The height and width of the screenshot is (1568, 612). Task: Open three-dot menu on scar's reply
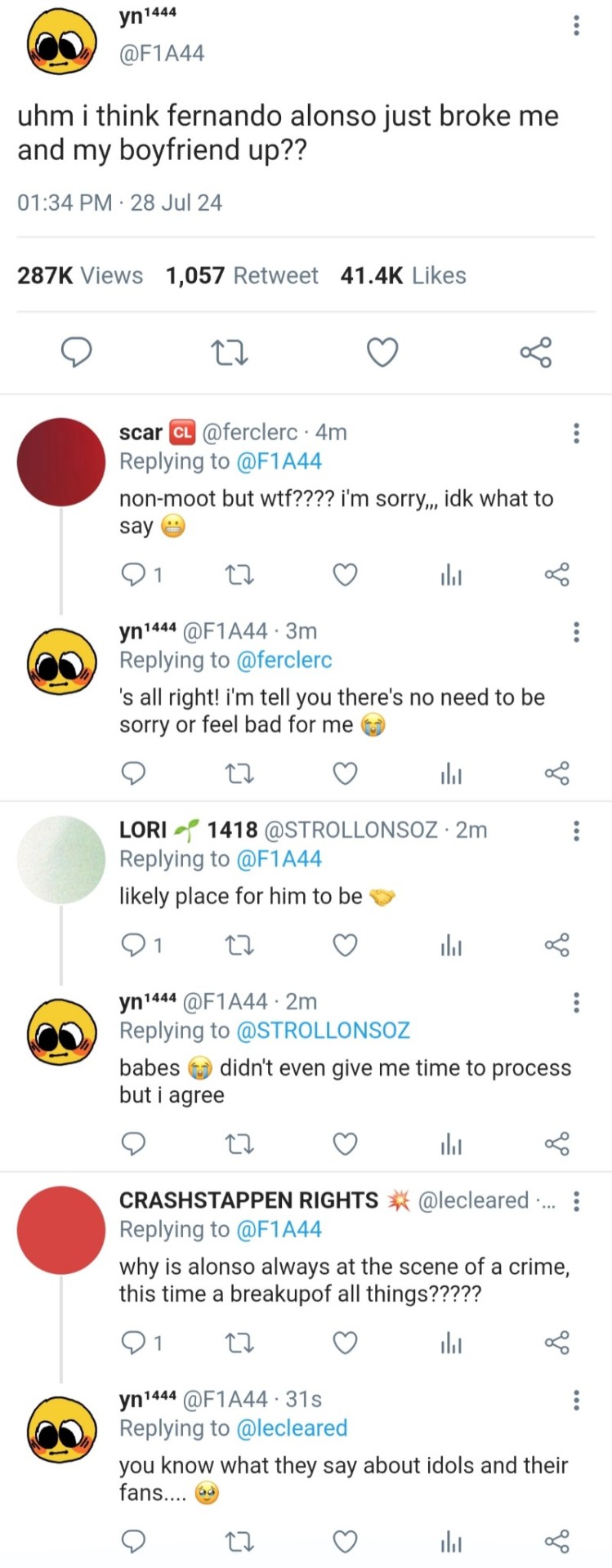coord(577,433)
